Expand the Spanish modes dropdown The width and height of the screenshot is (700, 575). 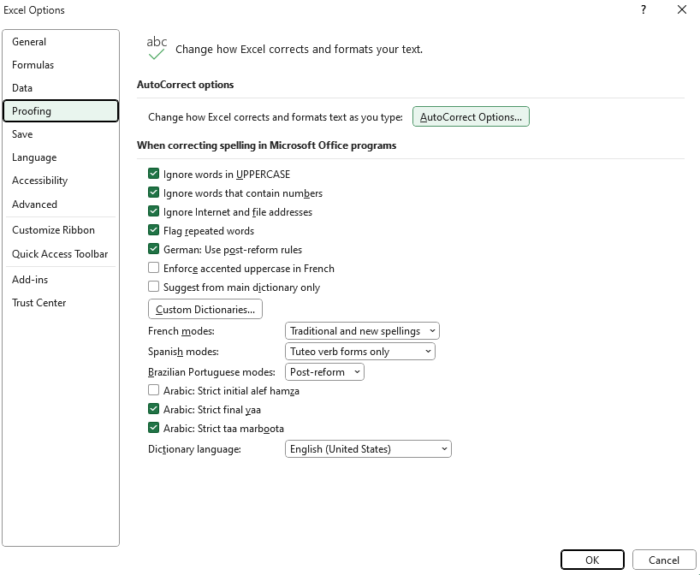point(360,351)
